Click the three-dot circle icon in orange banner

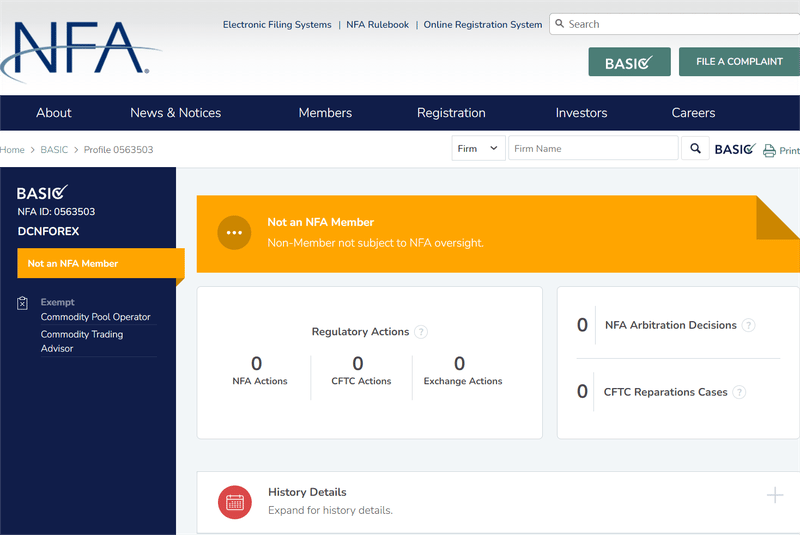coord(234,233)
